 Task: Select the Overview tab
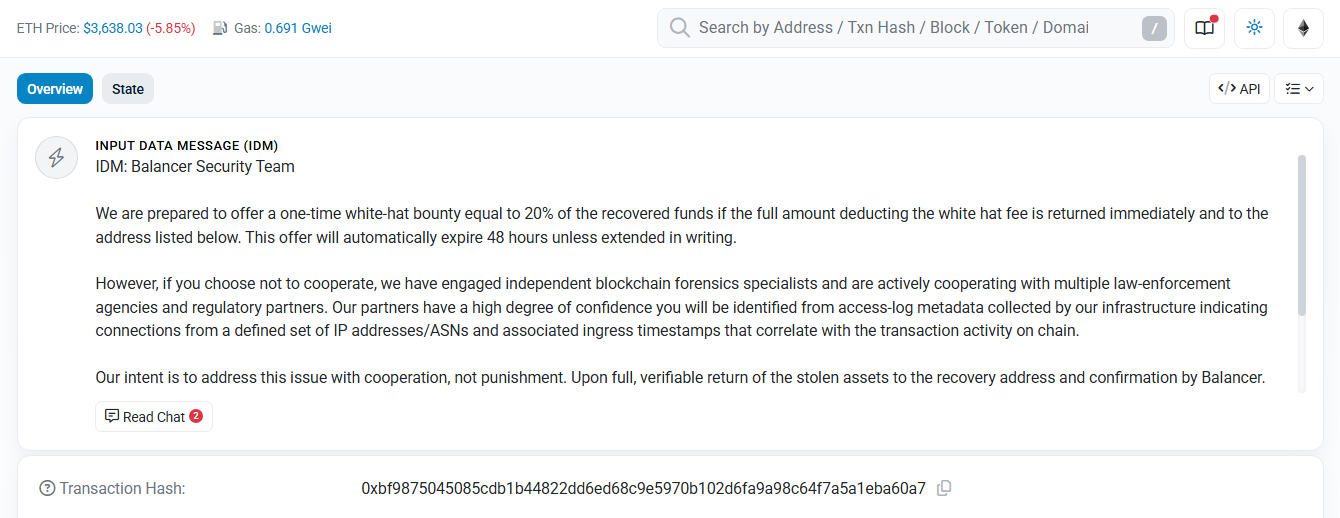[x=55, y=89]
